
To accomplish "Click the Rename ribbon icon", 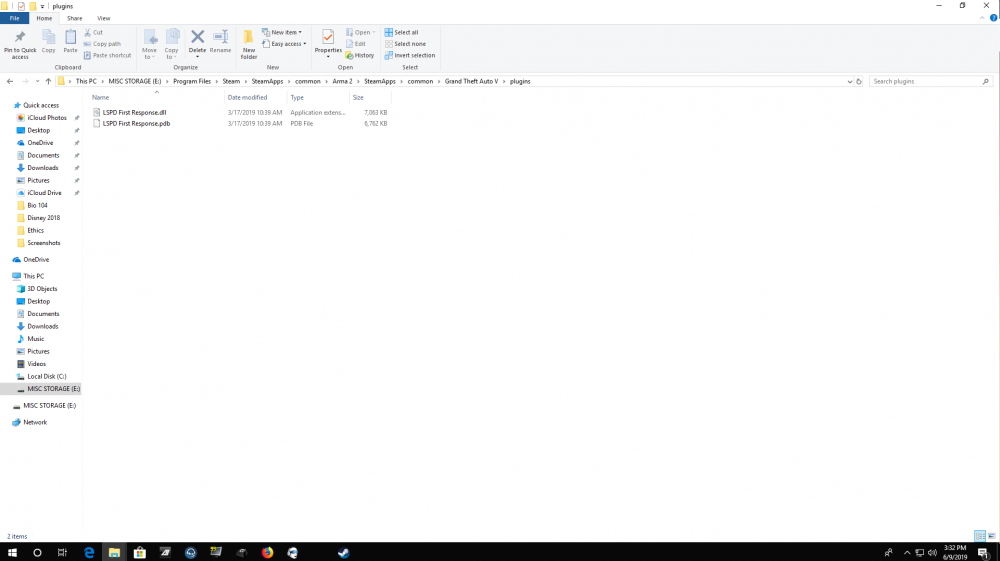I will (x=220, y=41).
